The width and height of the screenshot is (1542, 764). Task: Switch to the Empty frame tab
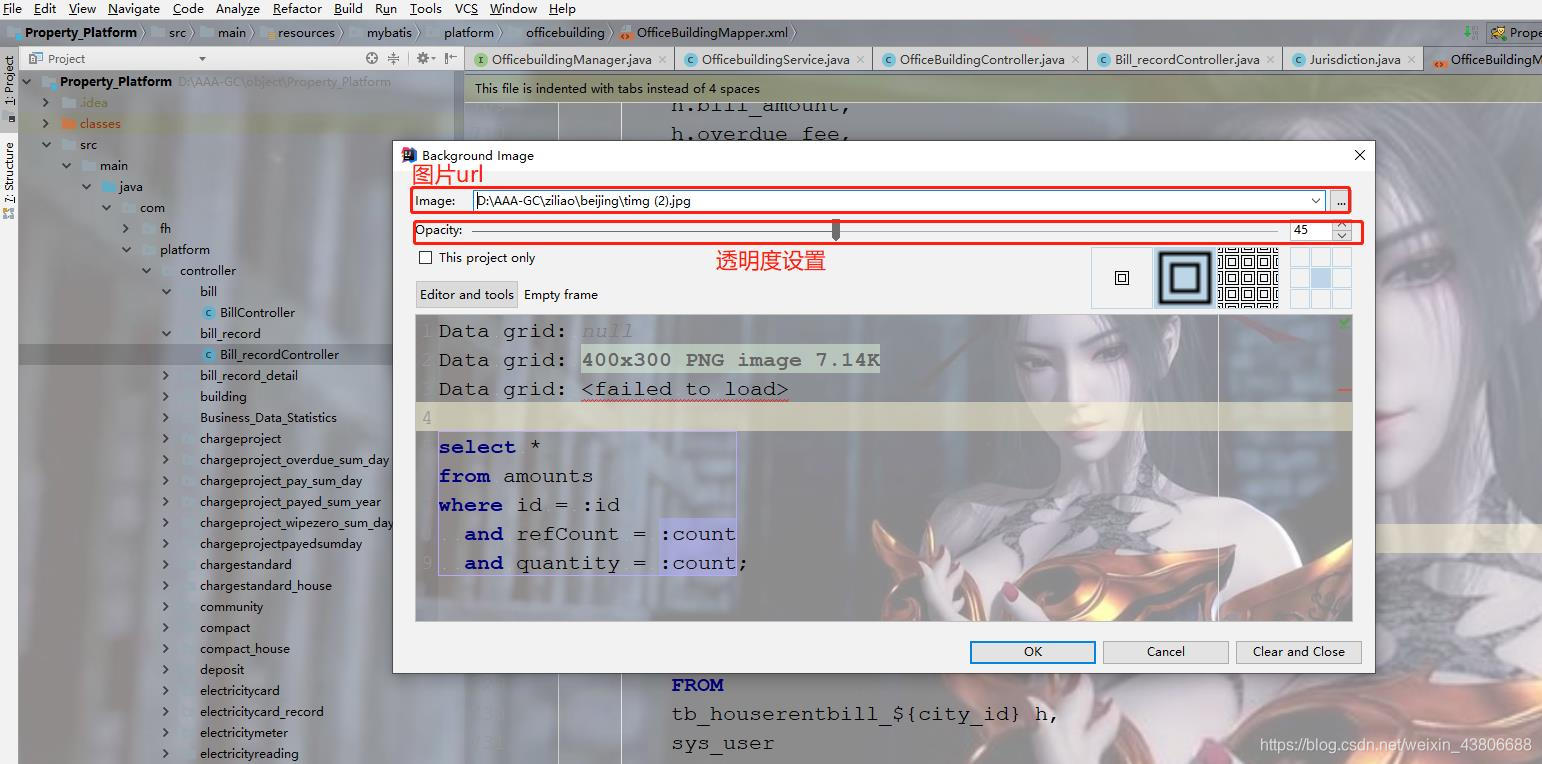pos(561,295)
